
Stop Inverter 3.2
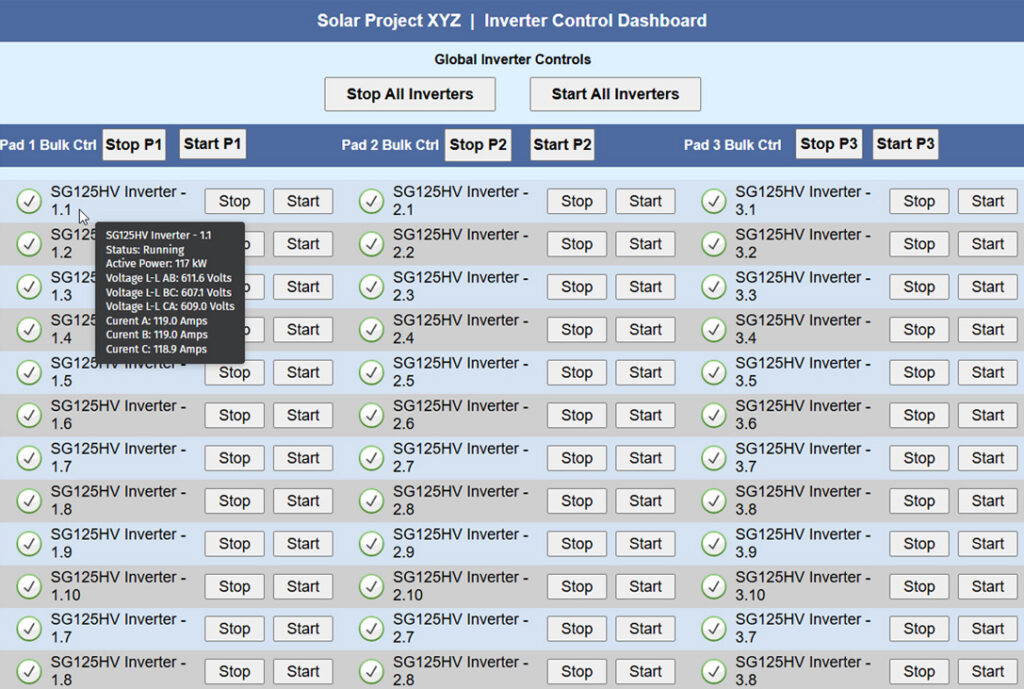(919, 244)
